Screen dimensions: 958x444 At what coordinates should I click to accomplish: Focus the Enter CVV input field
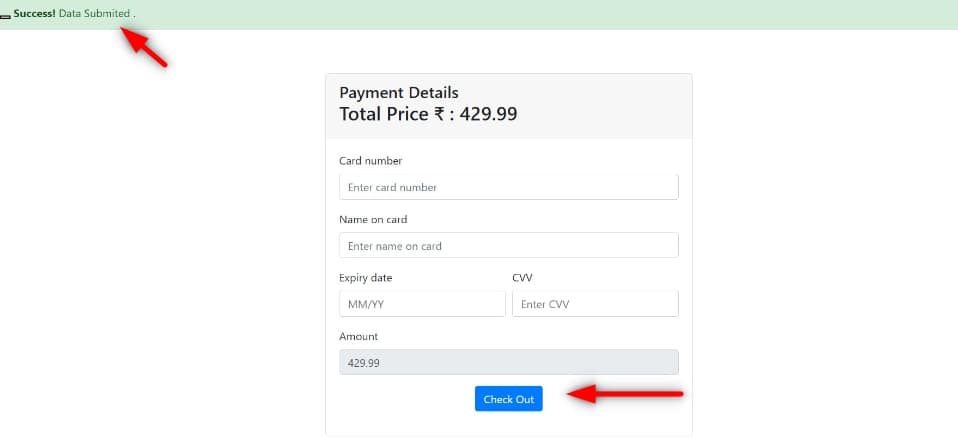coord(595,304)
